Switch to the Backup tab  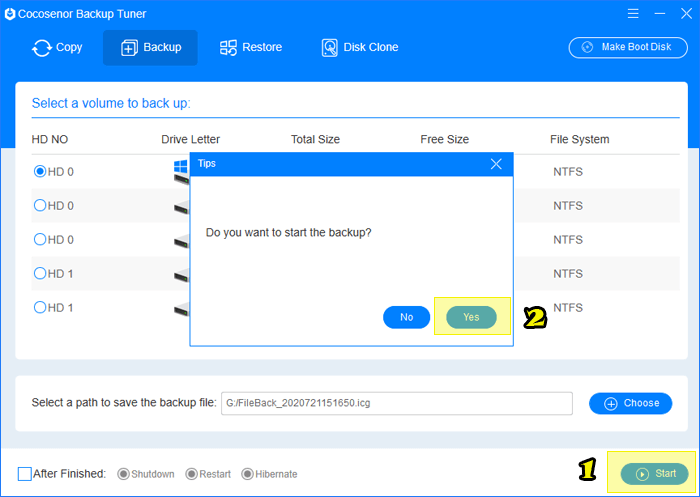pyautogui.click(x=150, y=47)
